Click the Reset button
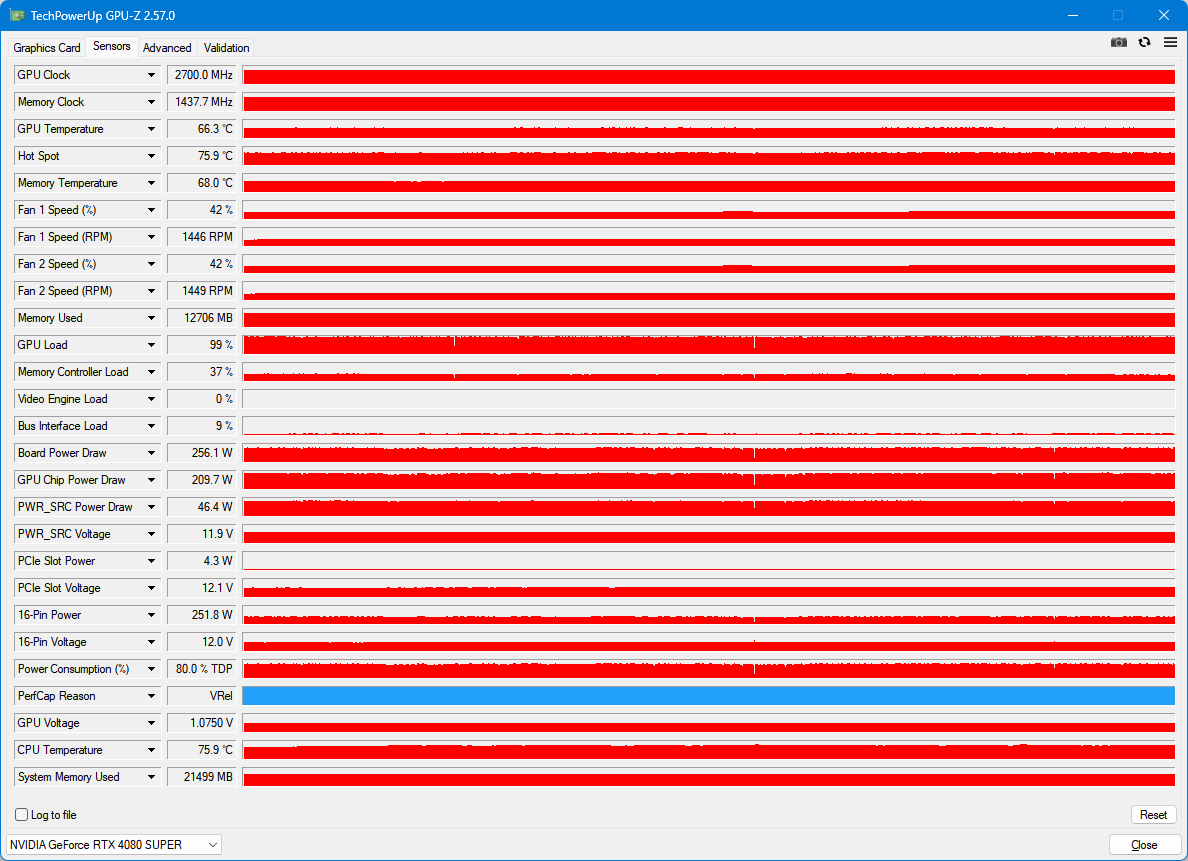Screen dimensions: 1188x861 click(x=1153, y=815)
